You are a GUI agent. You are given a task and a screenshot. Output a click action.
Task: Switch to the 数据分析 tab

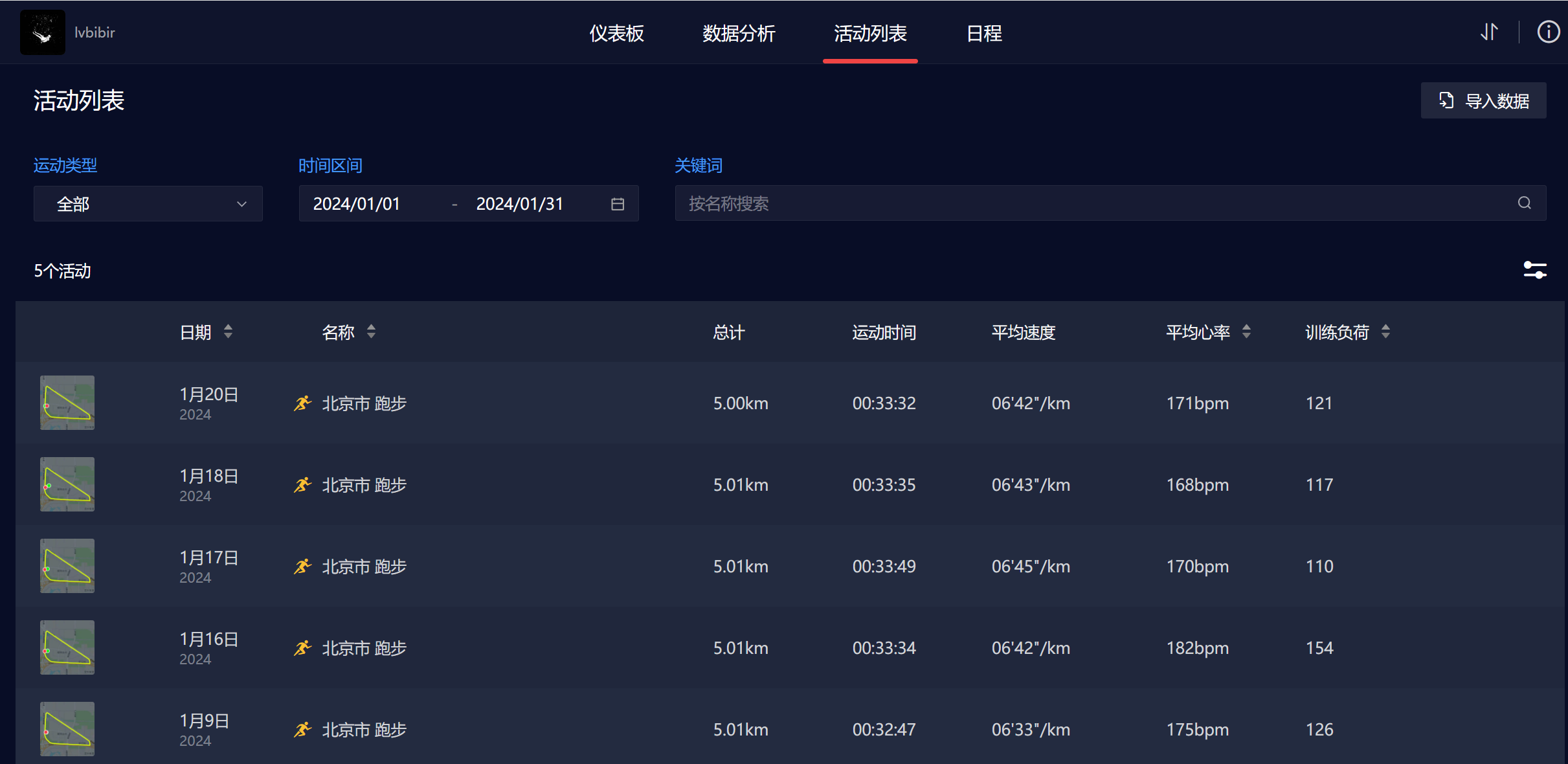tap(739, 33)
